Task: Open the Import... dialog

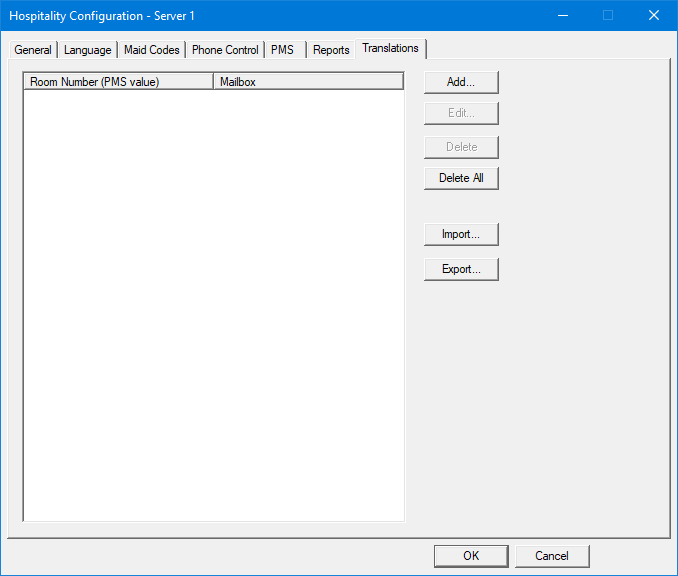Action: [461, 234]
